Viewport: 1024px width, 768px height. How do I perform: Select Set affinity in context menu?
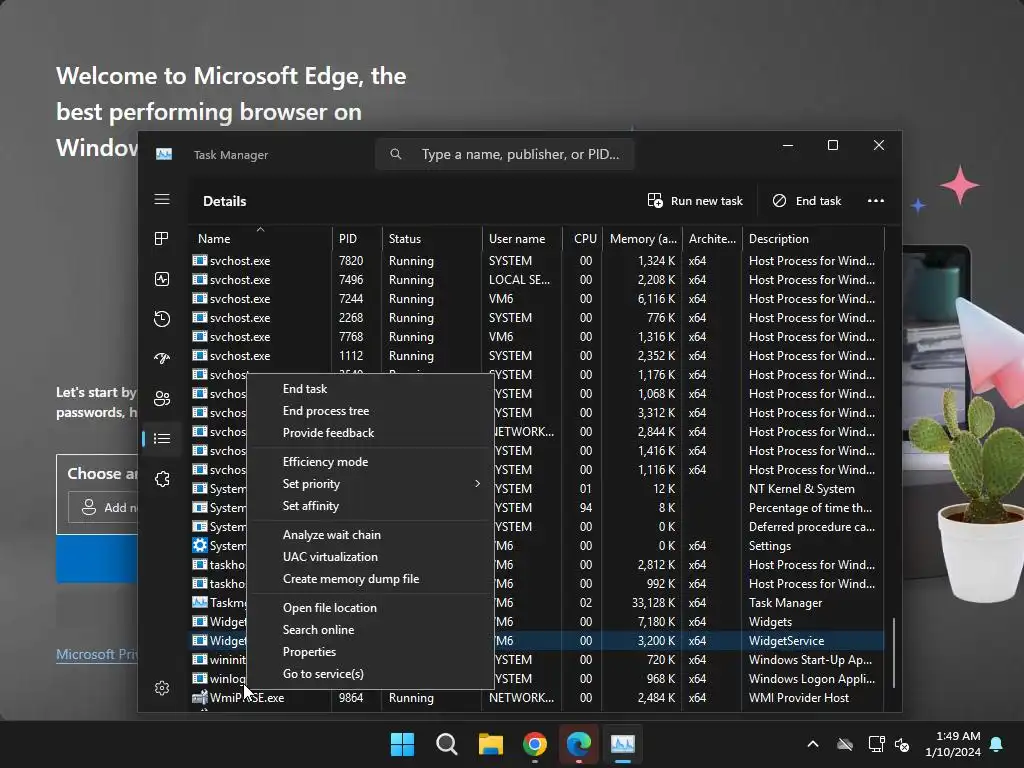371,506
